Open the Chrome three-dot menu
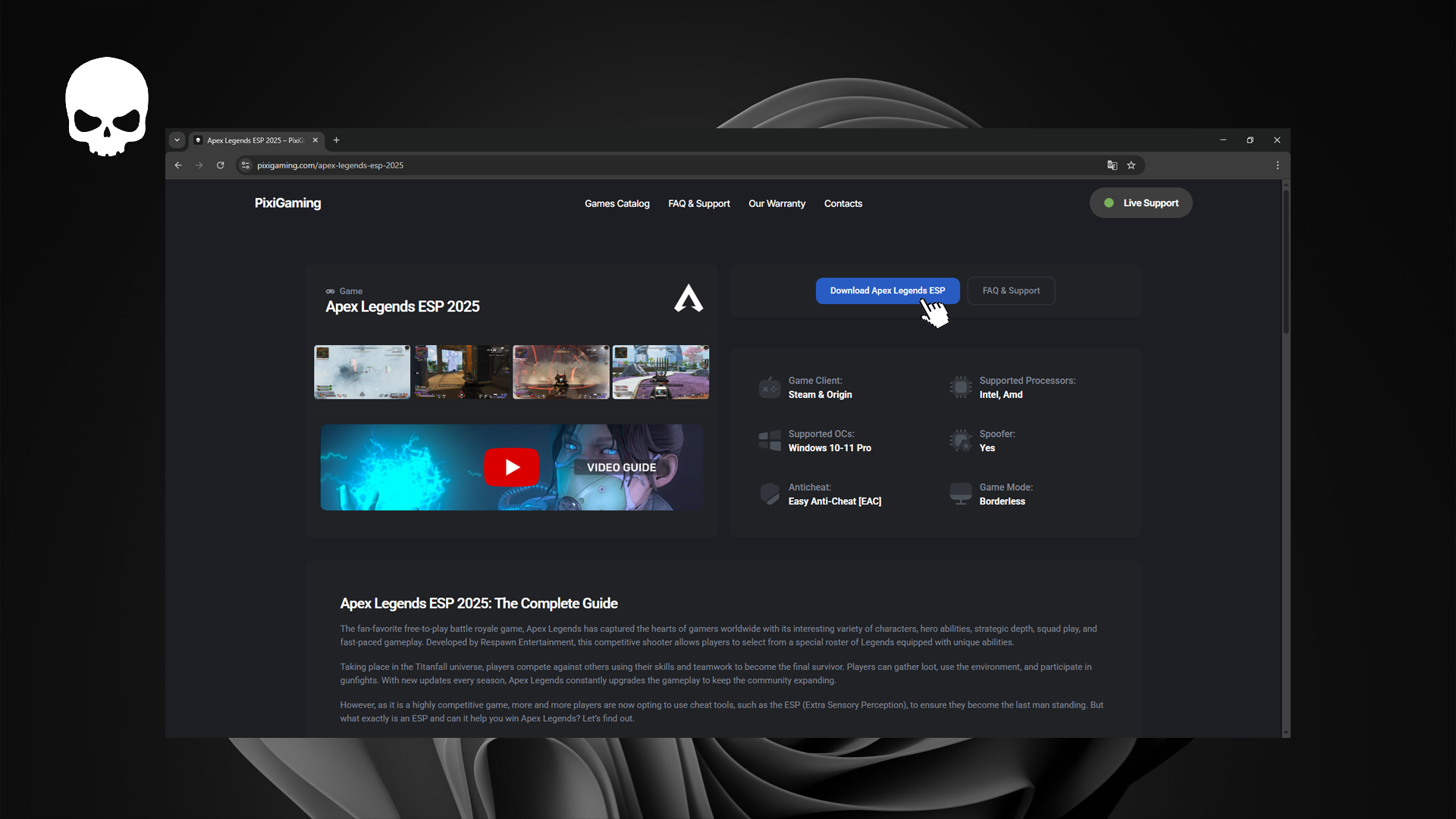Viewport: 1456px width, 819px height. (x=1278, y=165)
